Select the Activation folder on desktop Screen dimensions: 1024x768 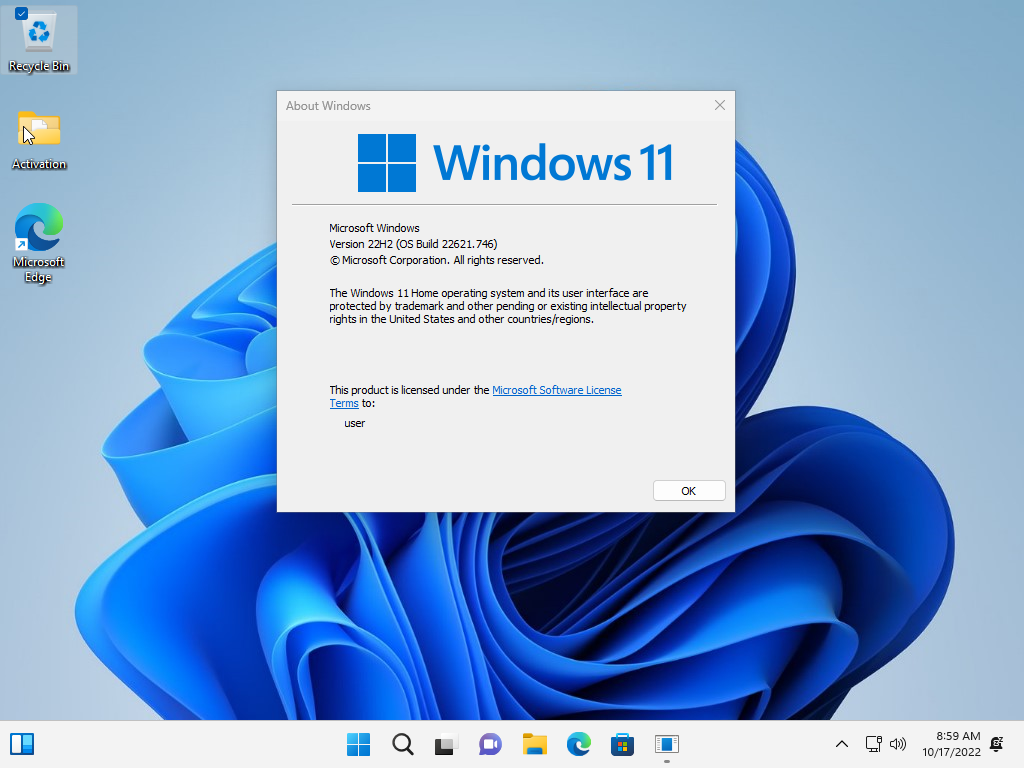click(39, 139)
